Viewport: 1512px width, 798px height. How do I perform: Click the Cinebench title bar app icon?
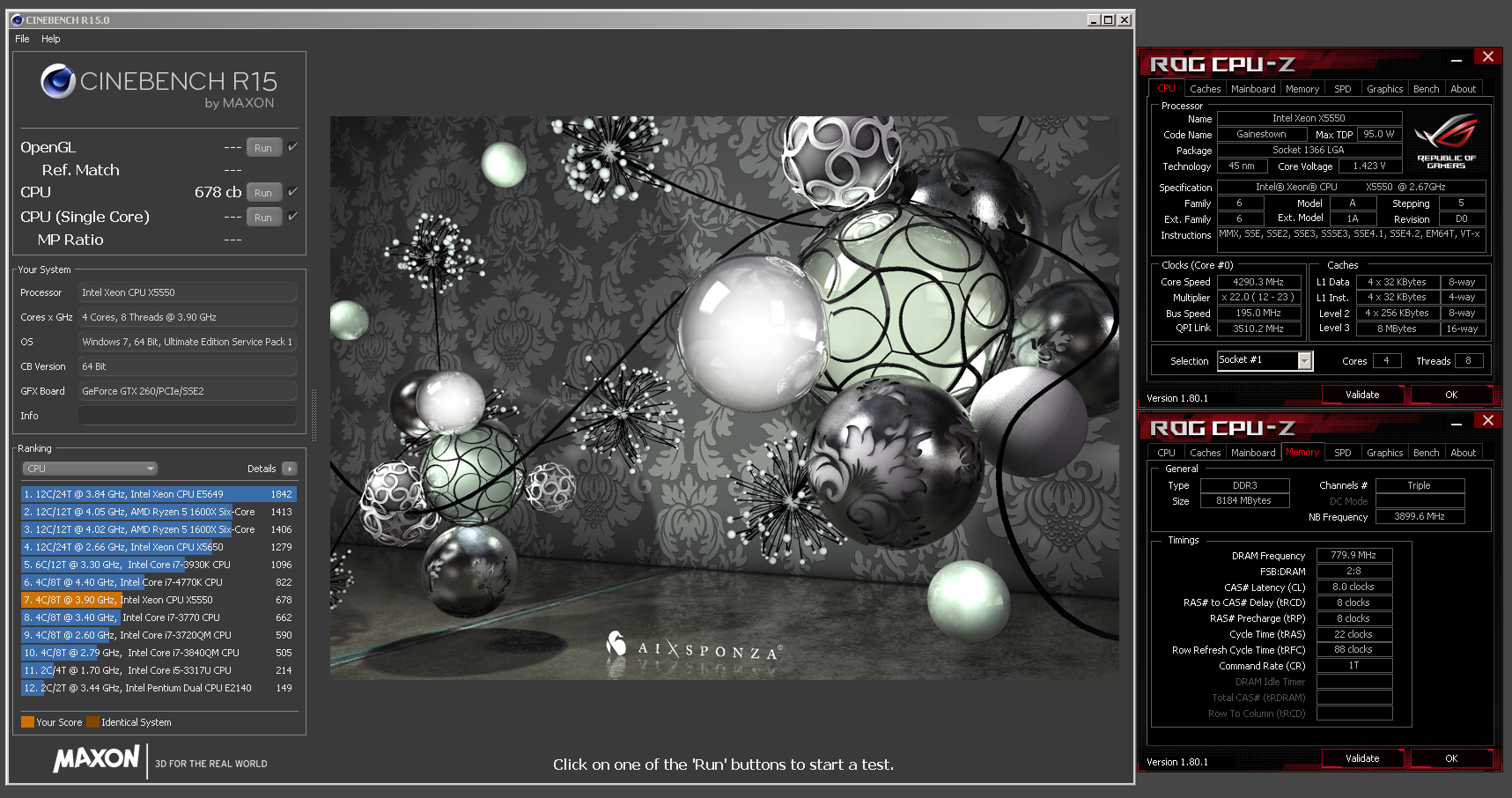(x=17, y=19)
